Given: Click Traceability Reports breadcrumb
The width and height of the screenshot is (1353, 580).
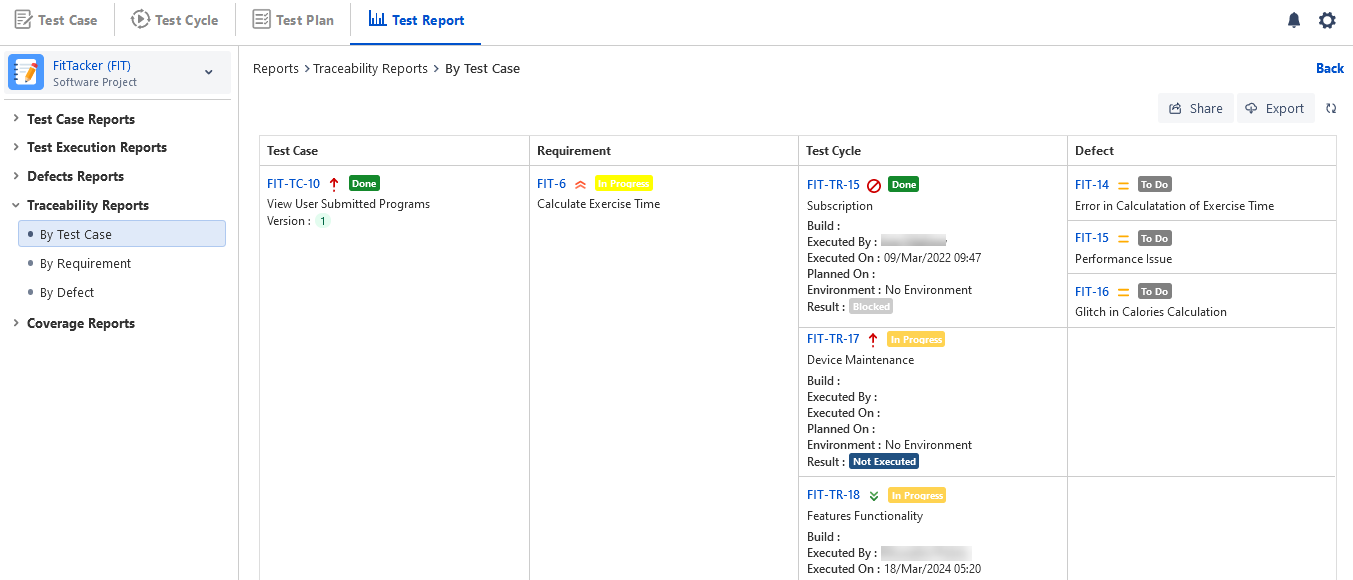Looking at the screenshot, I should 370,69.
